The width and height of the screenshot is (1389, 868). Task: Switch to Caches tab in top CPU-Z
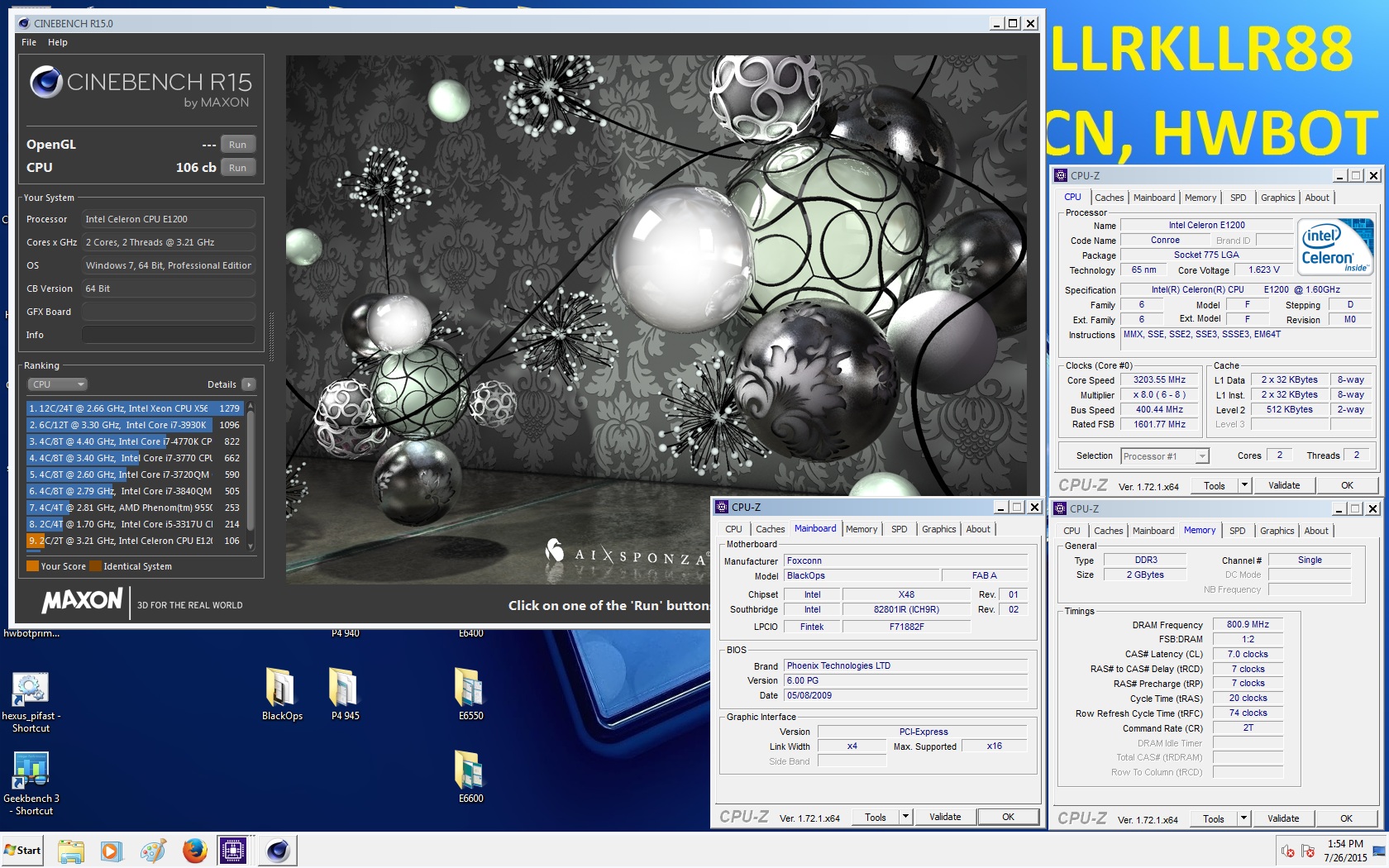click(1109, 198)
